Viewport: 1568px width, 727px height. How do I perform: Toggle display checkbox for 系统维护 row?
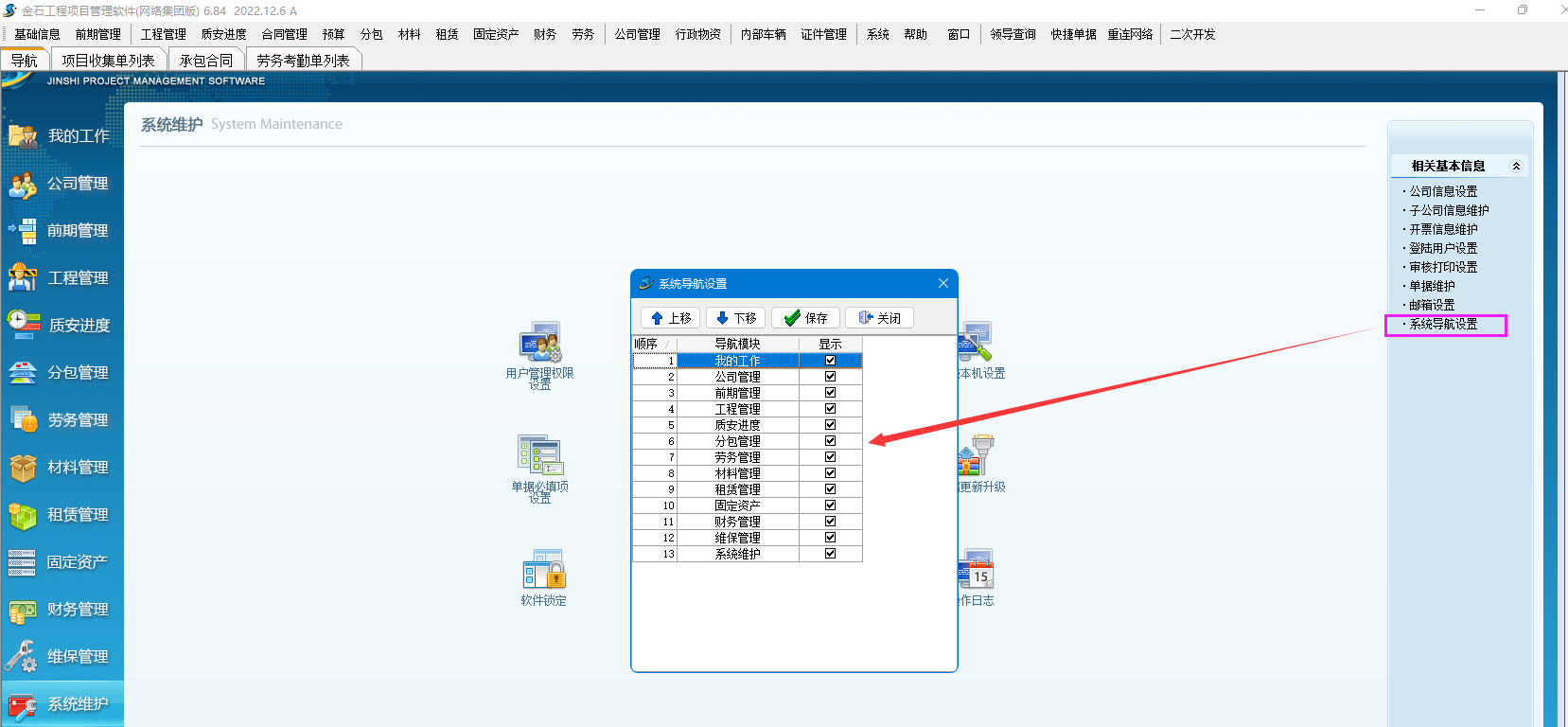pyautogui.click(x=830, y=554)
